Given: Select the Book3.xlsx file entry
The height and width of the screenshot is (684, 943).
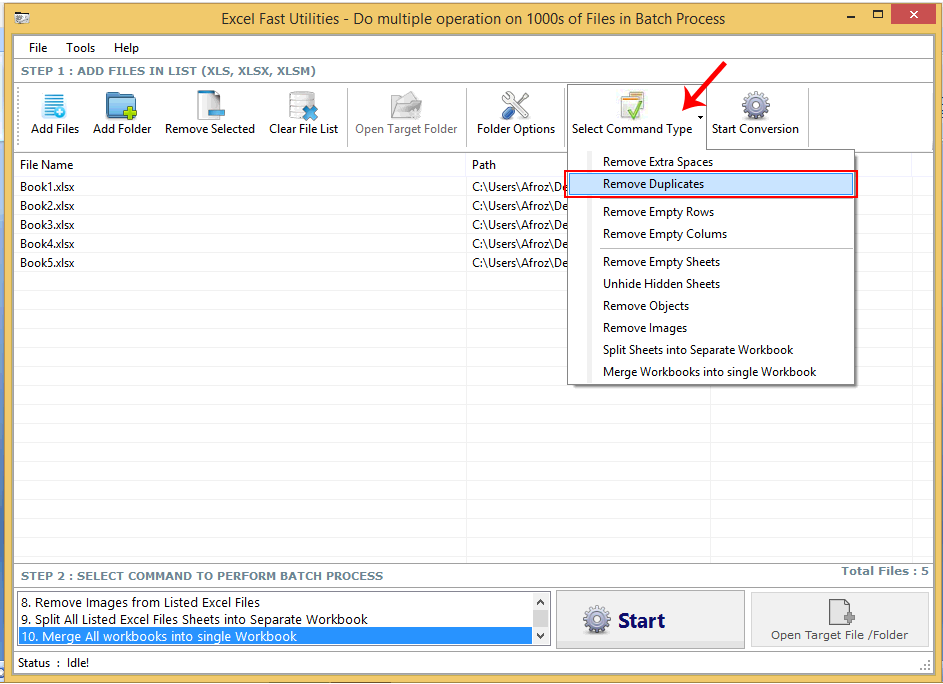Looking at the screenshot, I should tap(48, 224).
